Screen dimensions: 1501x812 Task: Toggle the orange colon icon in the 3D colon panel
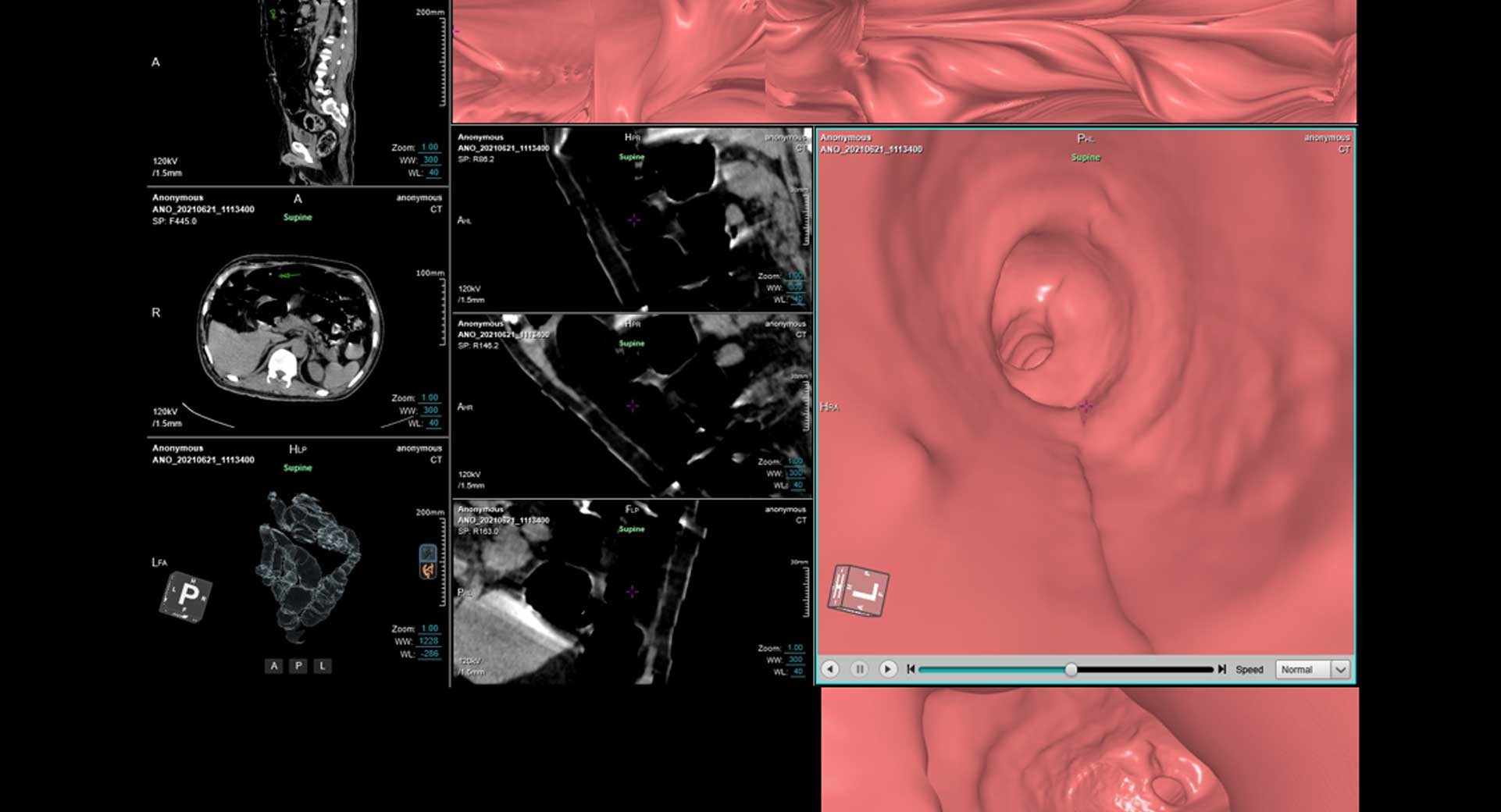pyautogui.click(x=428, y=571)
